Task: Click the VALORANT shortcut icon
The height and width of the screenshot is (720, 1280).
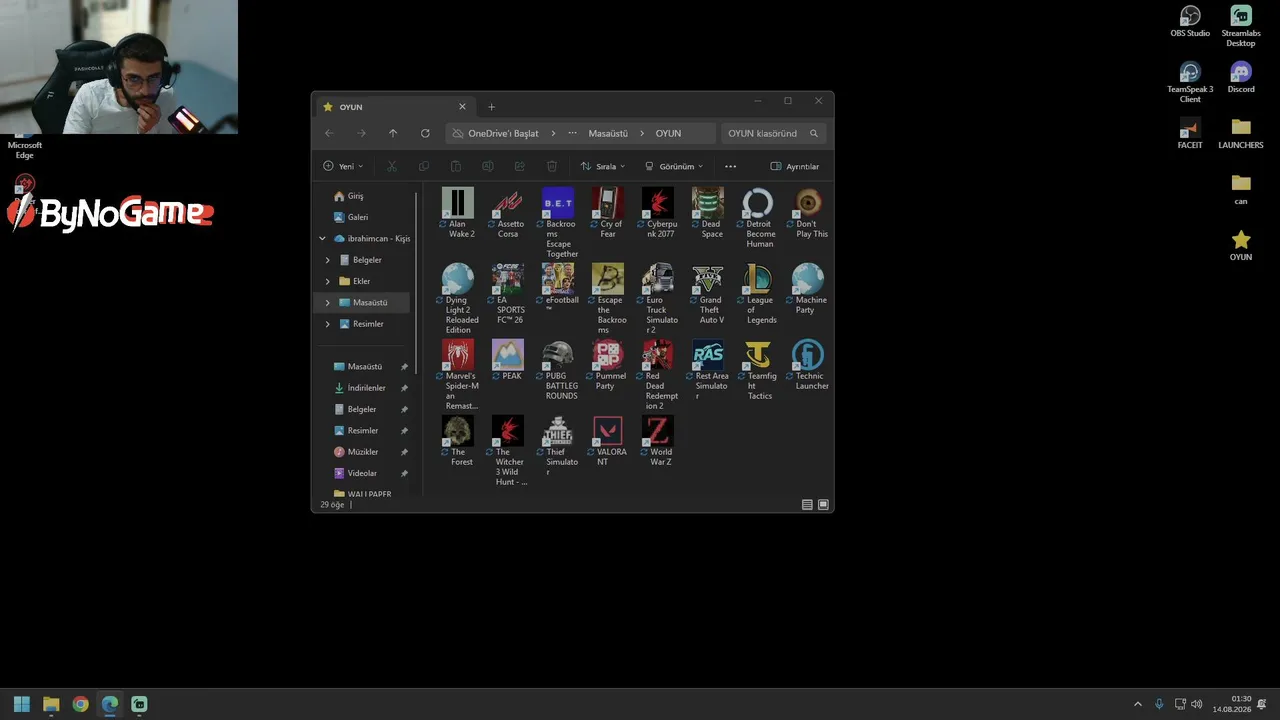Action: coord(608,431)
